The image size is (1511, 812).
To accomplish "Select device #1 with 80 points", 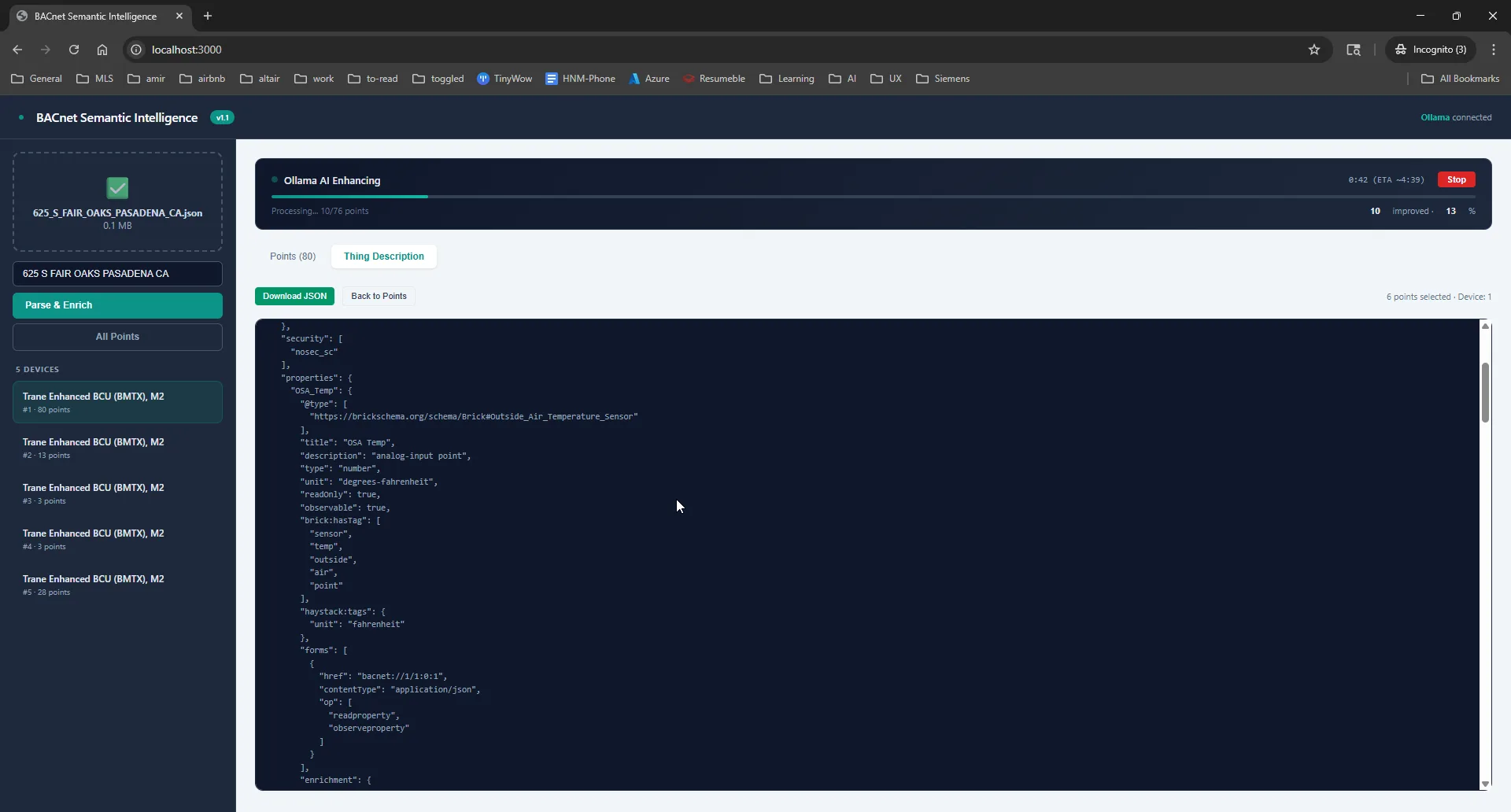I will [x=117, y=402].
